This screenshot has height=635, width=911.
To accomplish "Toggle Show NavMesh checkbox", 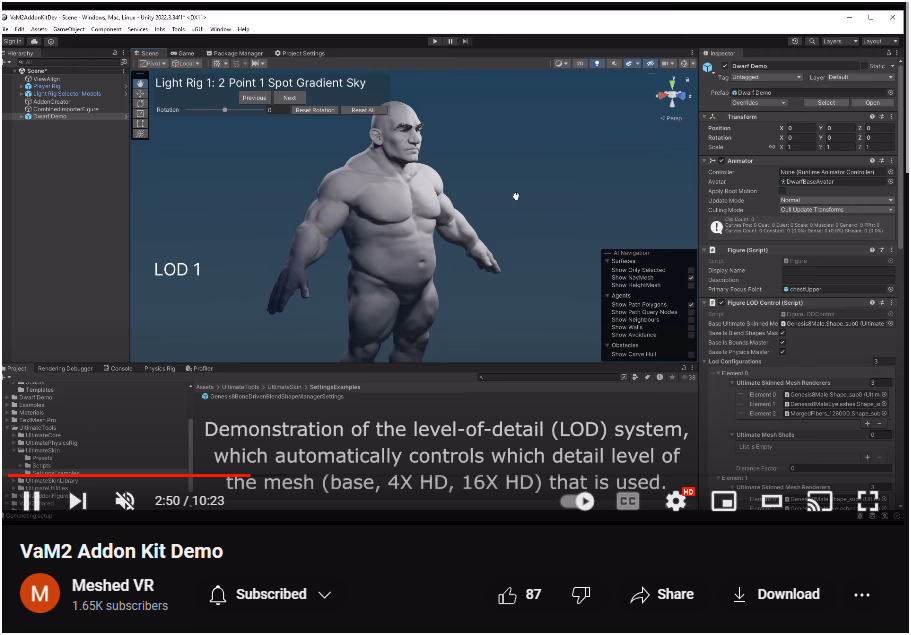I will (691, 278).
